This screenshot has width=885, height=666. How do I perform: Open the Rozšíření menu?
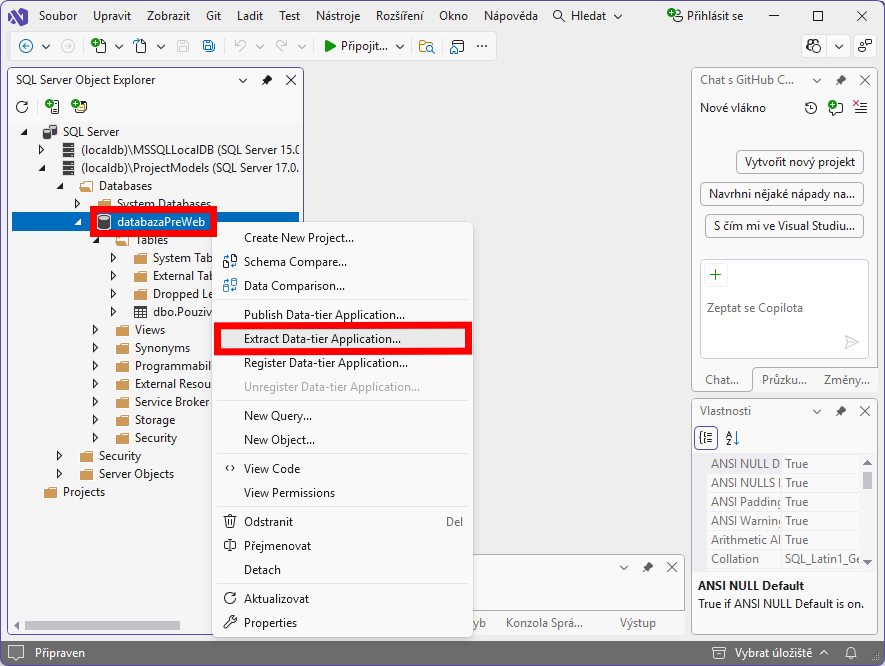400,16
